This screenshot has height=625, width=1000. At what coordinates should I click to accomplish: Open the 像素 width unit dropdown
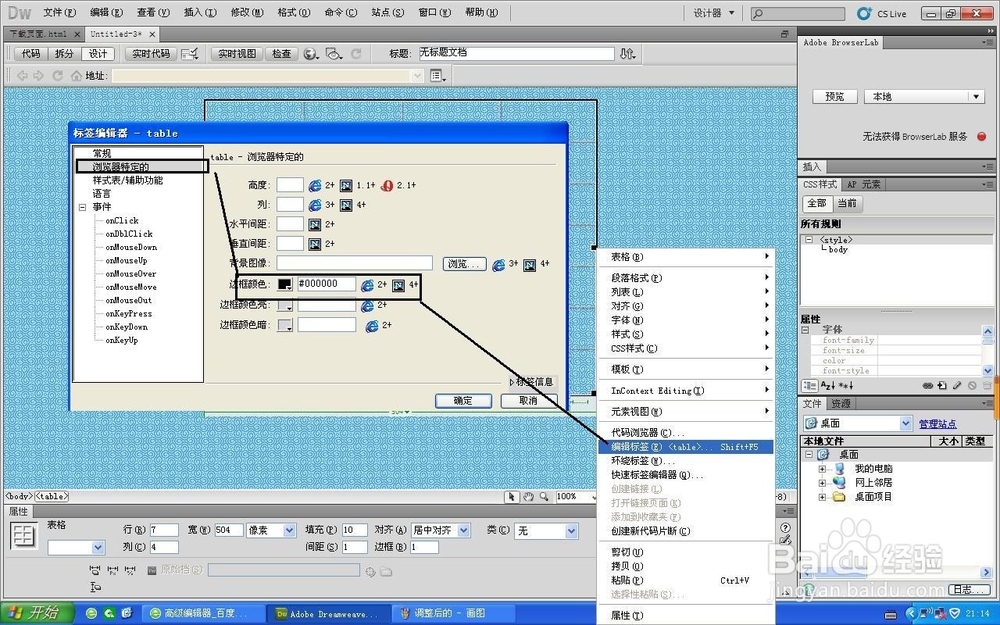coord(271,531)
